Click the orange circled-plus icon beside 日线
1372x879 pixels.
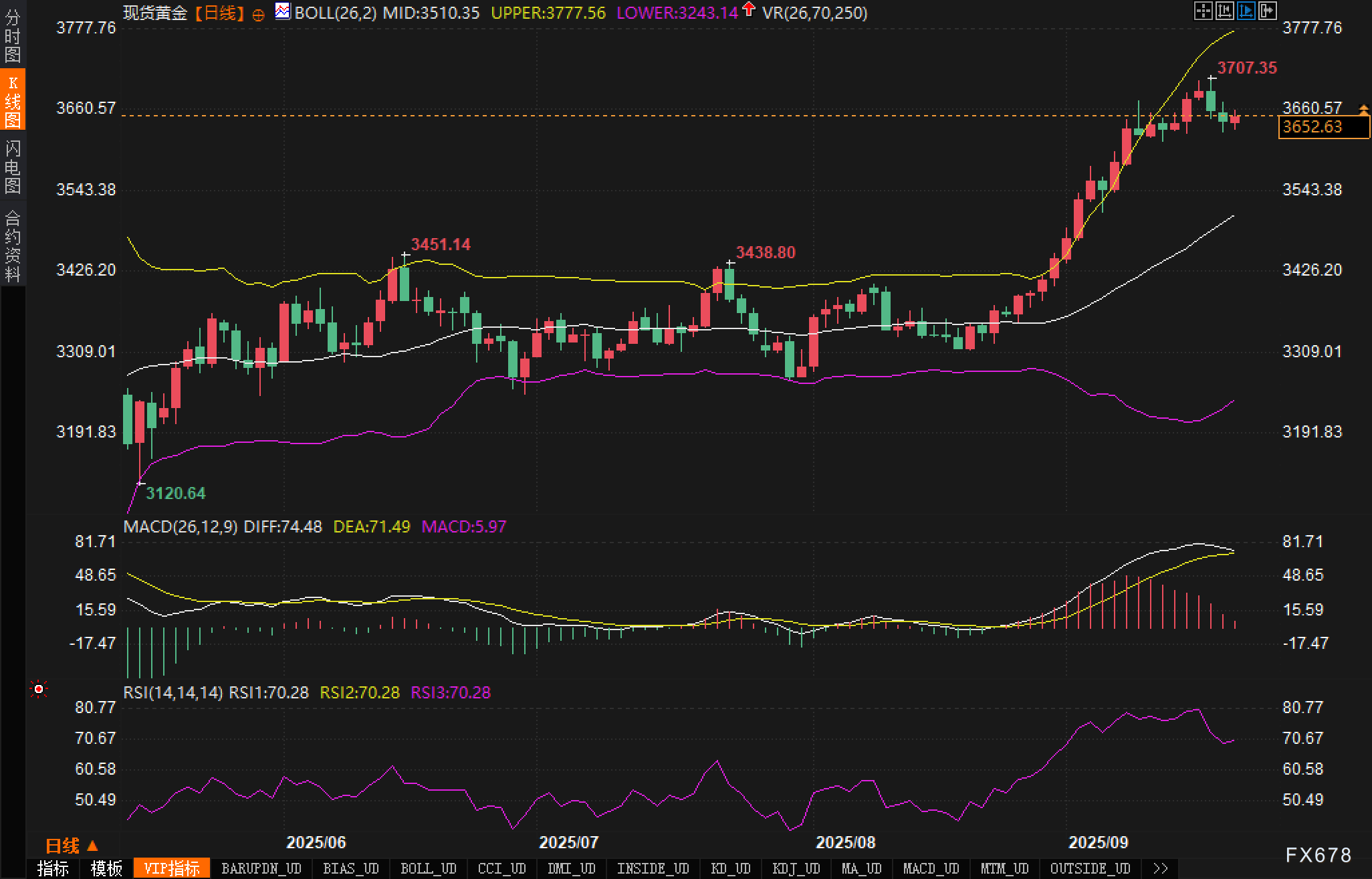(x=258, y=15)
